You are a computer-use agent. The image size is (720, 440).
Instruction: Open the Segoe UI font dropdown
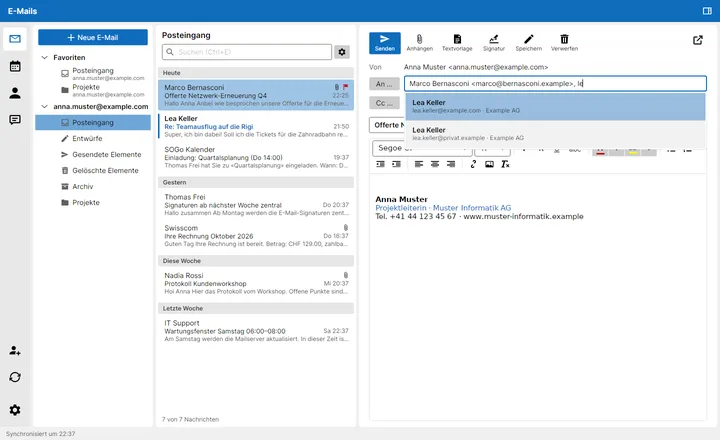(x=422, y=148)
